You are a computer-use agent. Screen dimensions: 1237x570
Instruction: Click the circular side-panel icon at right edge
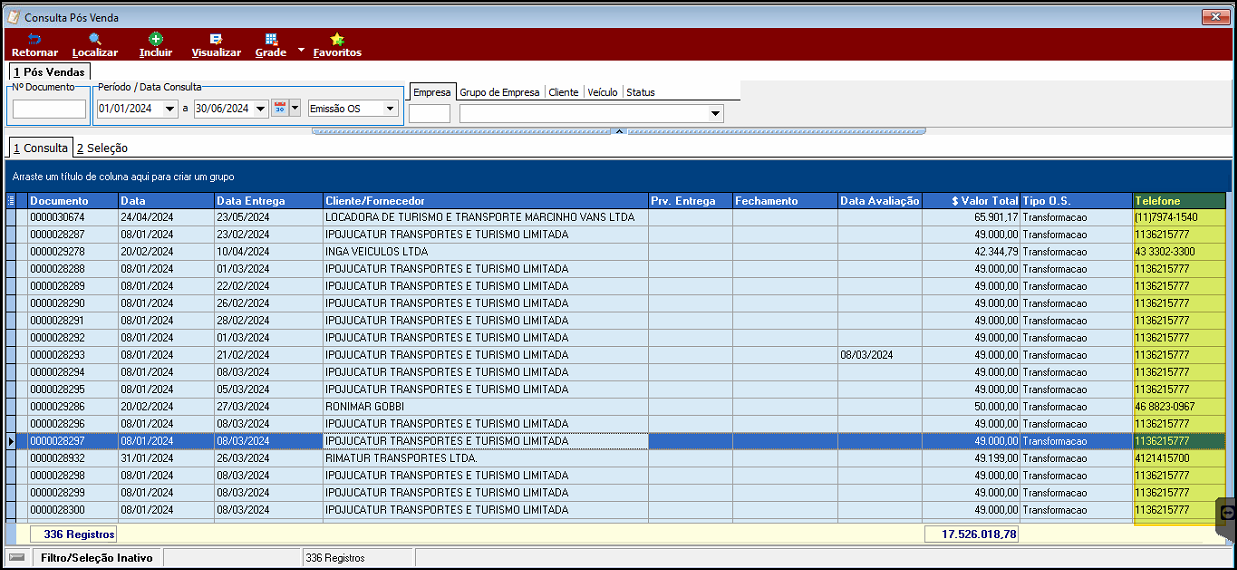1228,512
